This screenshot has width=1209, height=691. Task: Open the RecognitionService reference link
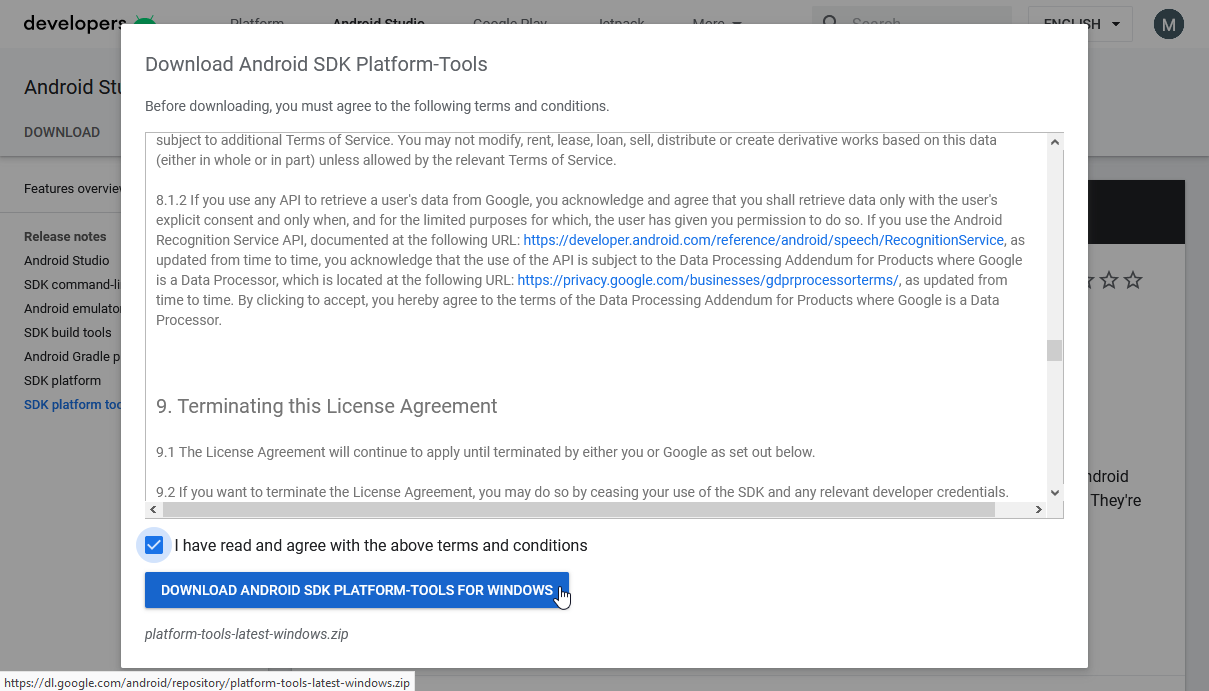764,240
